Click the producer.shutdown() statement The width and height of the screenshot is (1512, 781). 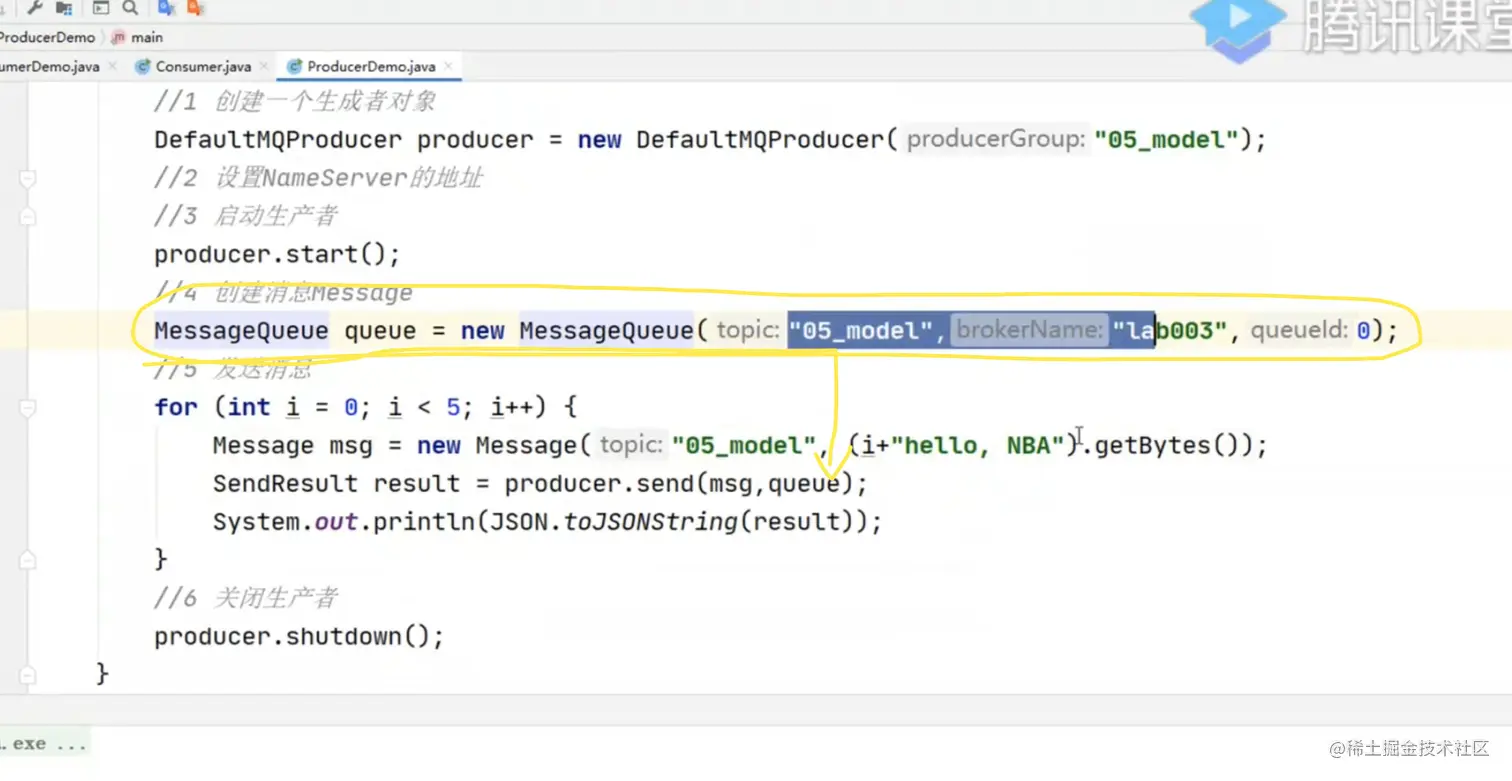299,637
